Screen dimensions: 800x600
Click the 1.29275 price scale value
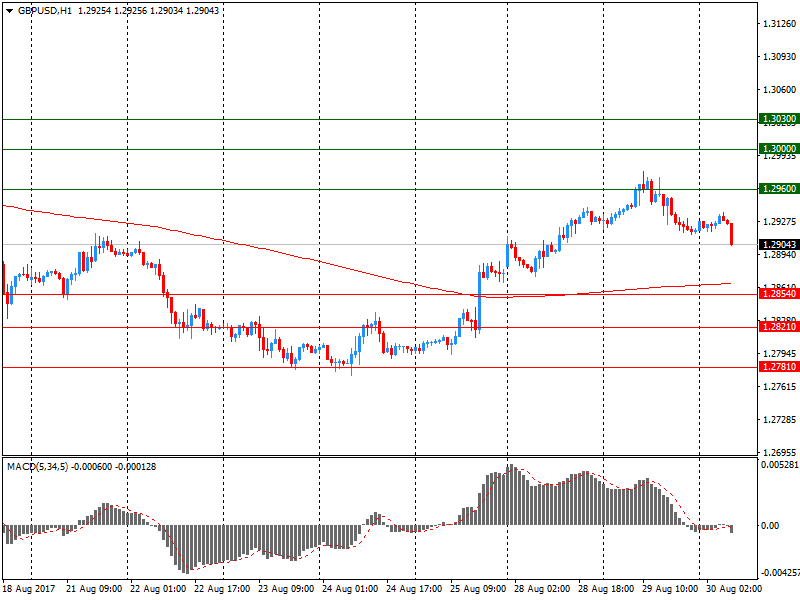[780, 222]
